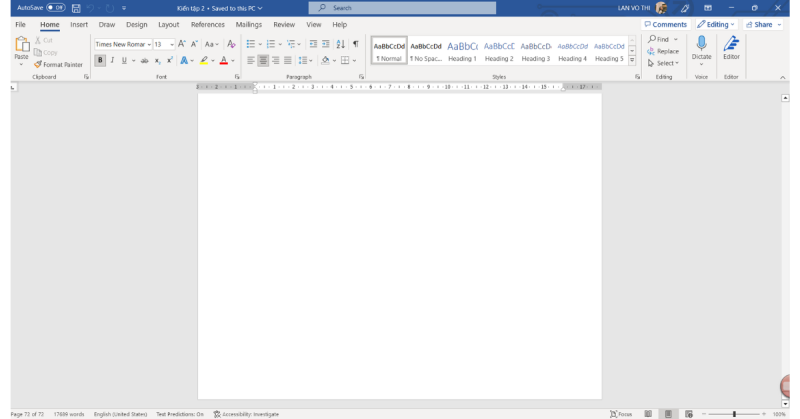Switch to the Layout tab

click(168, 24)
